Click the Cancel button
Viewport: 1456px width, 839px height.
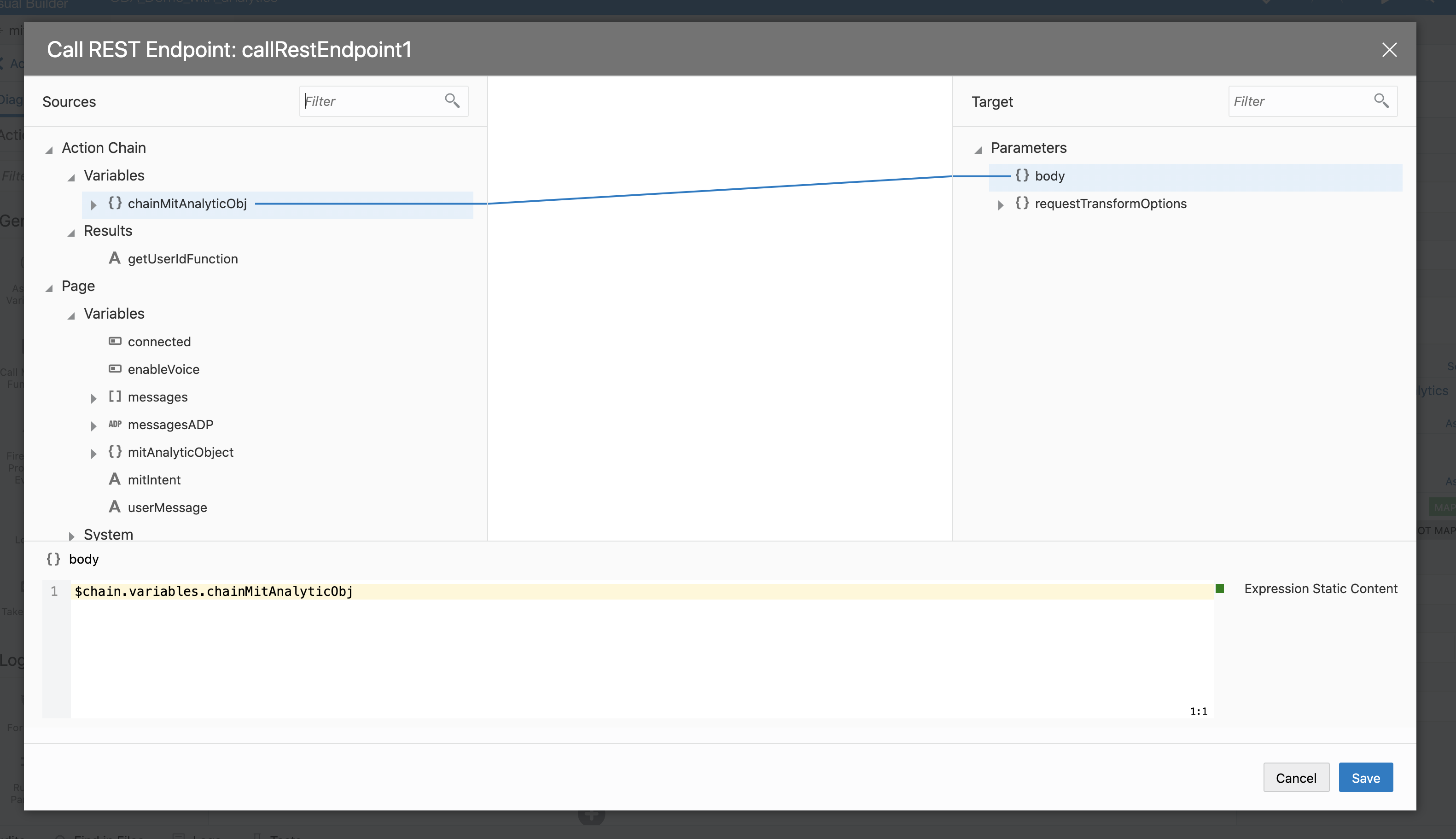click(1295, 778)
